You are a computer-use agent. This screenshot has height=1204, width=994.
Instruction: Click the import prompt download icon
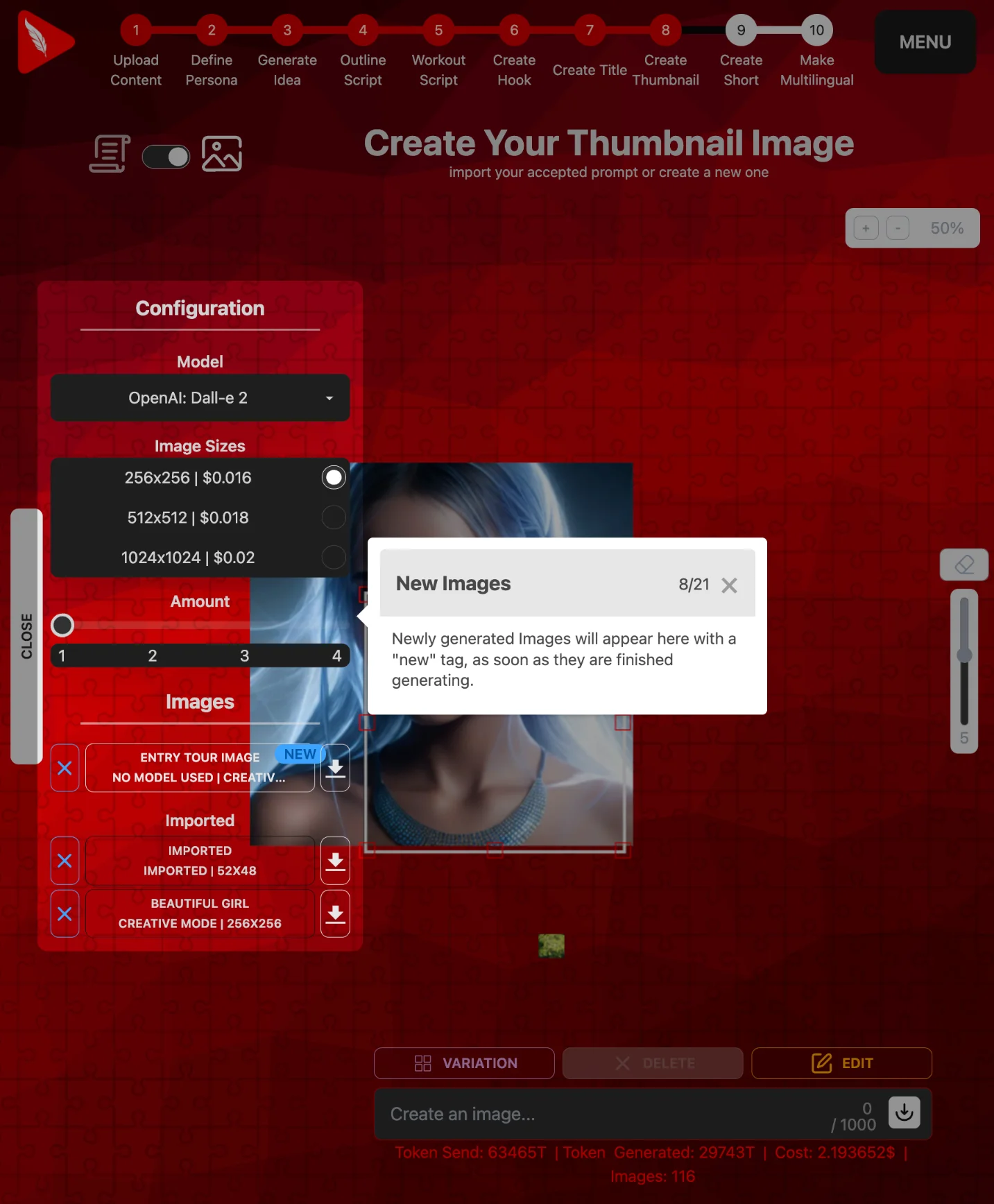coord(905,1112)
